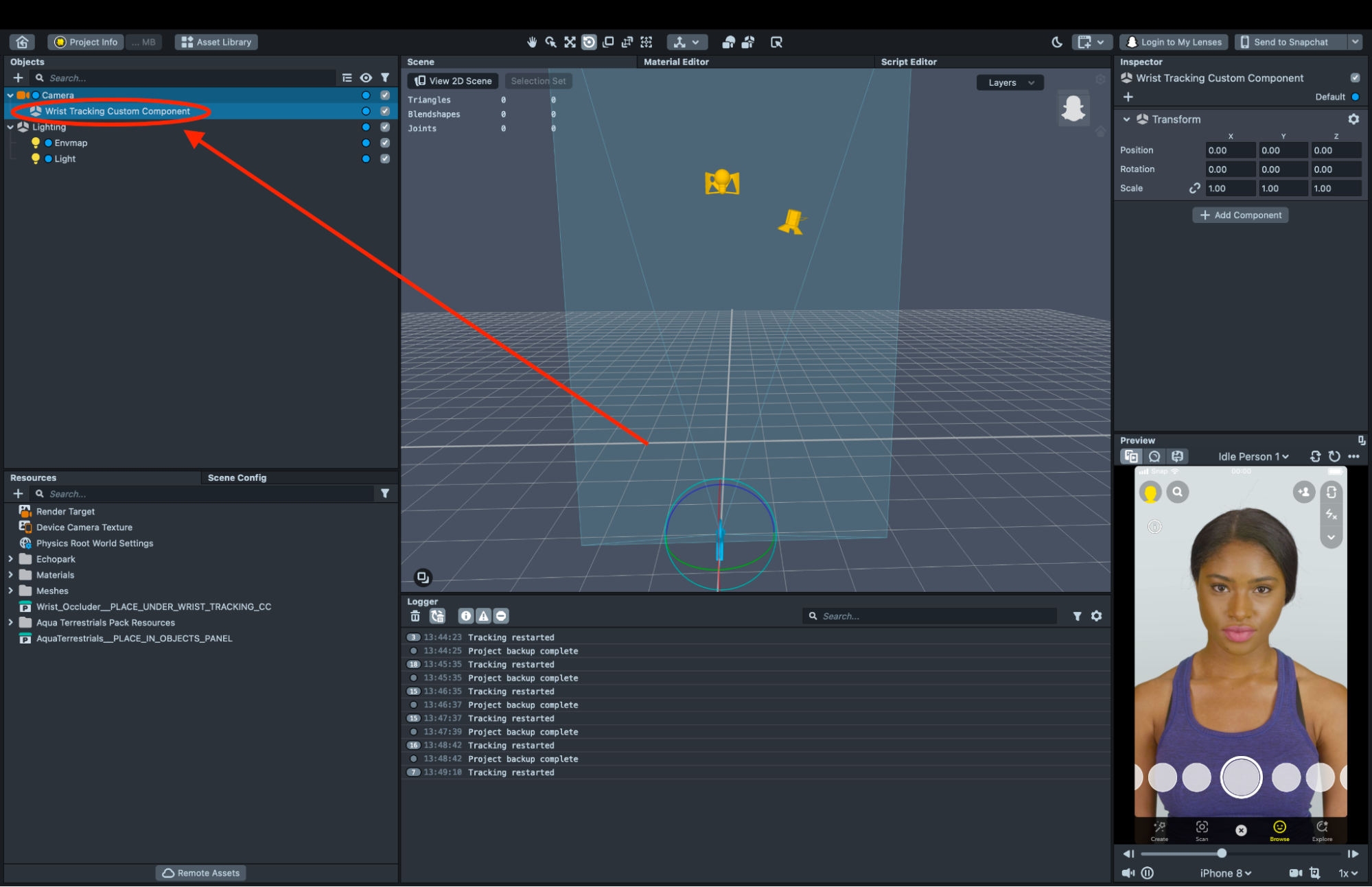Open Logger settings gear

[x=1097, y=616]
